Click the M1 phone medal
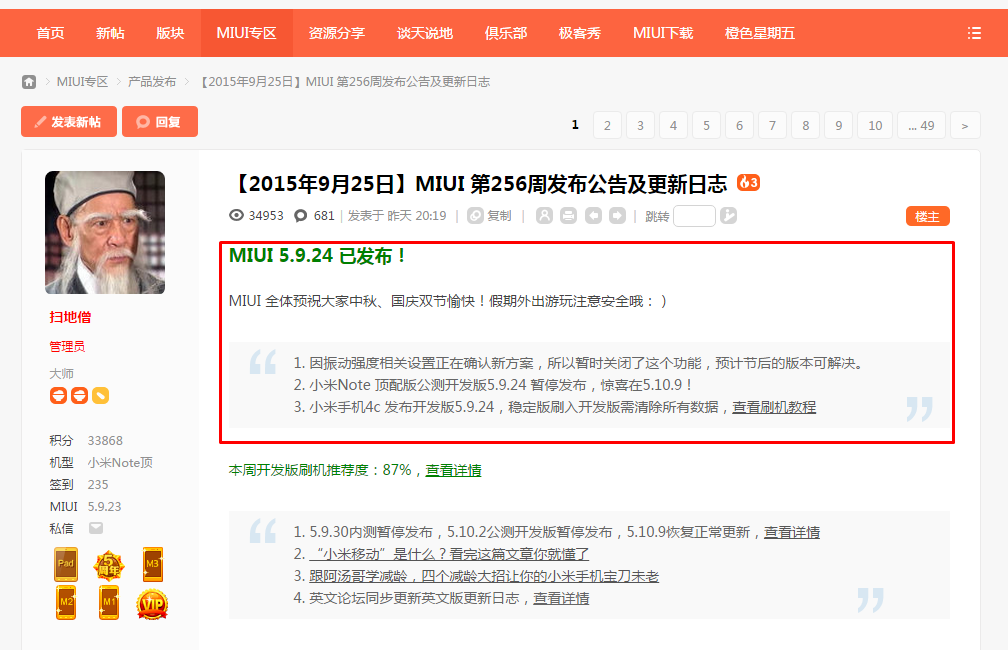 (109, 602)
